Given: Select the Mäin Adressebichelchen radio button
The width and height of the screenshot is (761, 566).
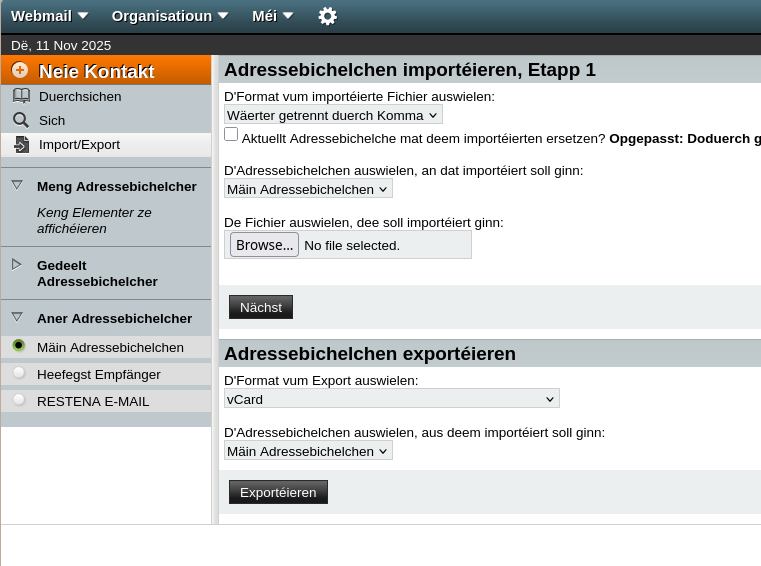Looking at the screenshot, I should 19,346.
